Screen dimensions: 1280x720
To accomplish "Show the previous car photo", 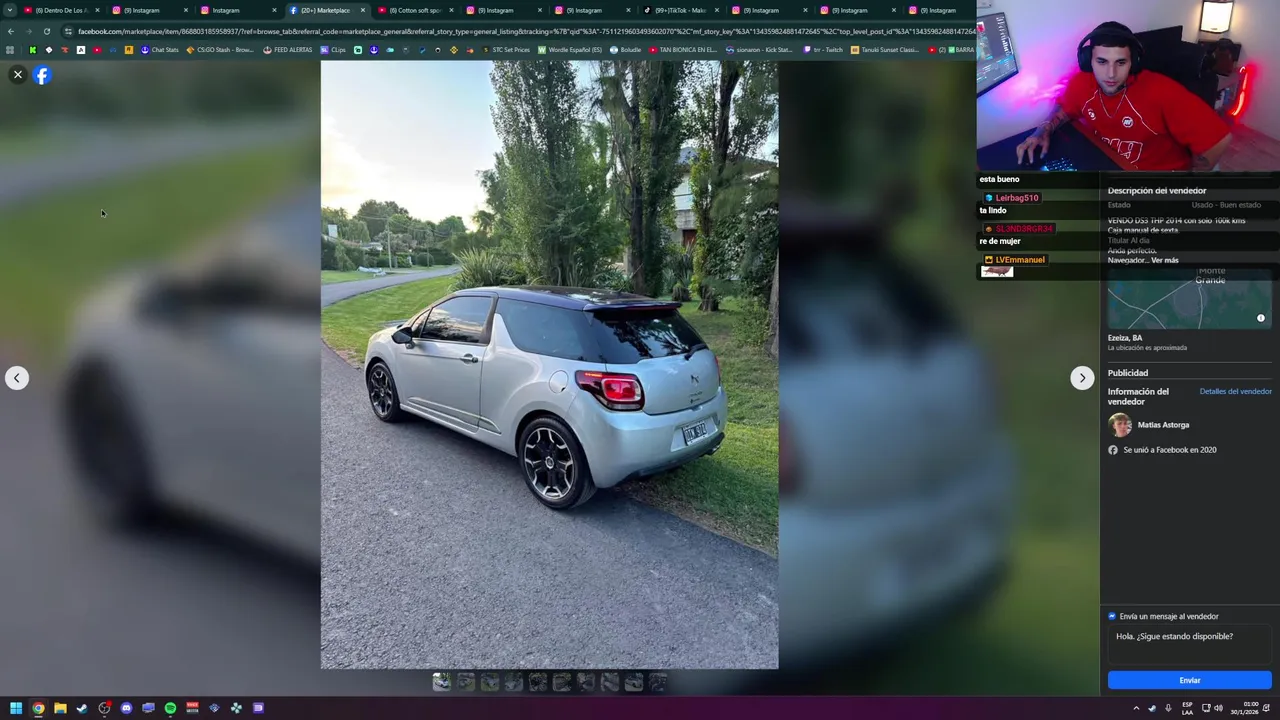I will click(17, 378).
